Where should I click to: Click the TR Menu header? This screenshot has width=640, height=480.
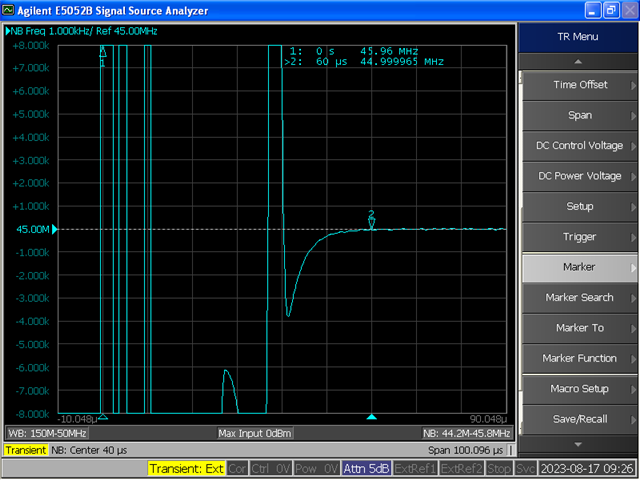(x=578, y=37)
